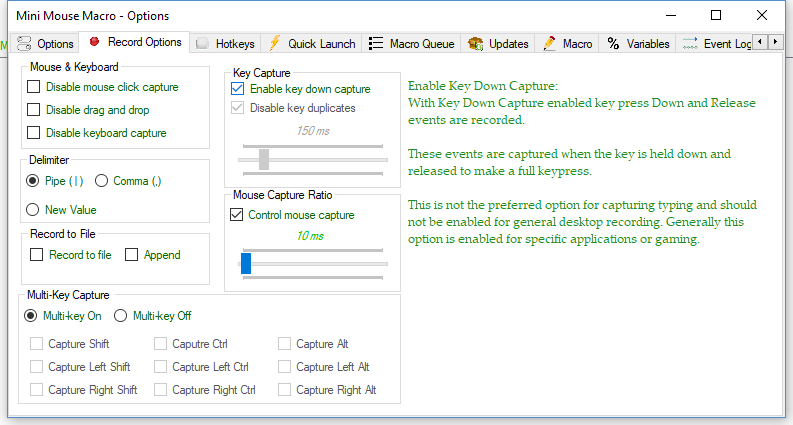Tick Disable drag and drop checkbox
The image size is (793, 425).
(33, 110)
